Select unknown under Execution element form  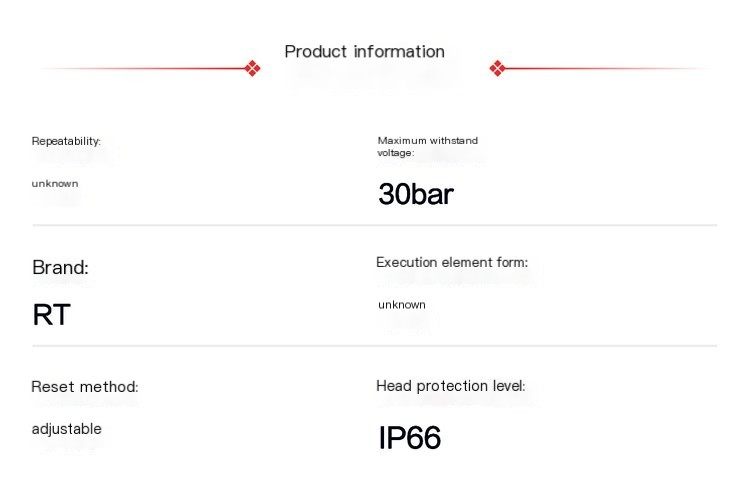coord(402,305)
